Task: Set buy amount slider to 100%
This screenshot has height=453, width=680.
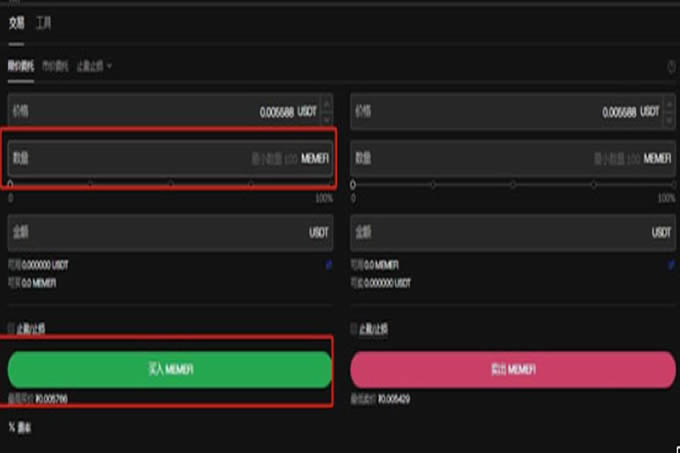Action: (331, 185)
